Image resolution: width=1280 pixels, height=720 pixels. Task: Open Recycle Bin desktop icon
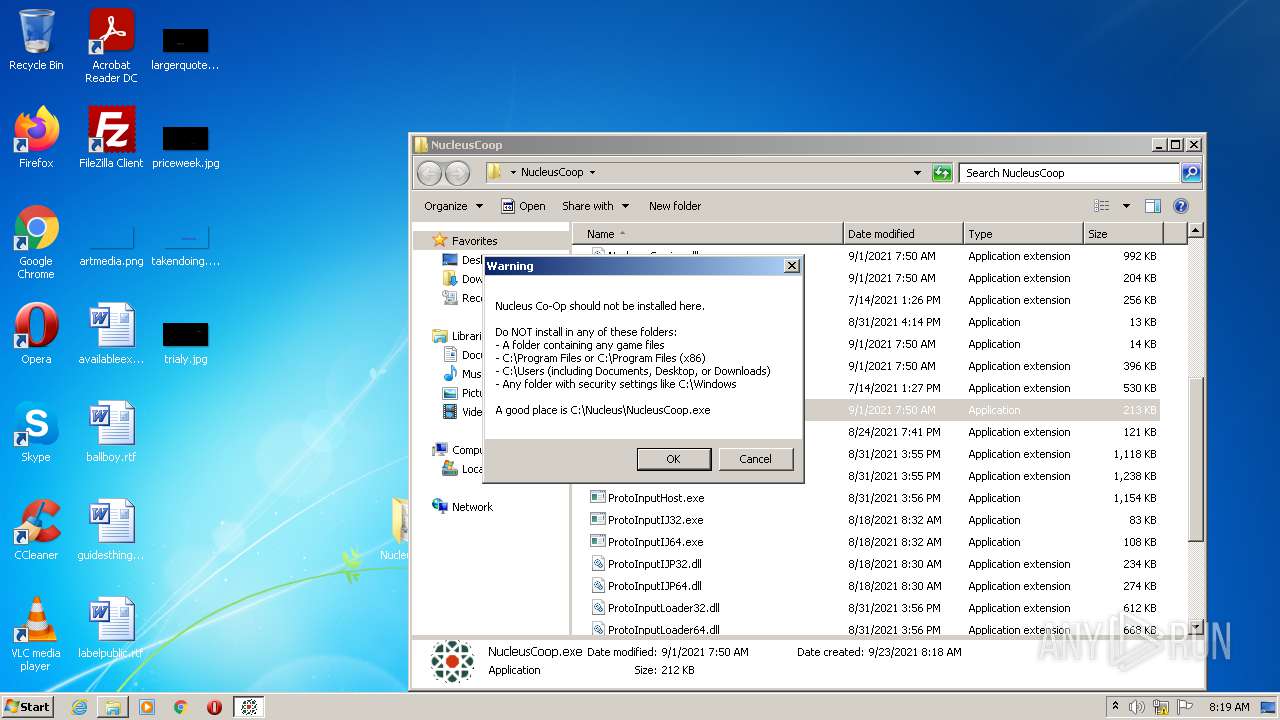[x=36, y=40]
